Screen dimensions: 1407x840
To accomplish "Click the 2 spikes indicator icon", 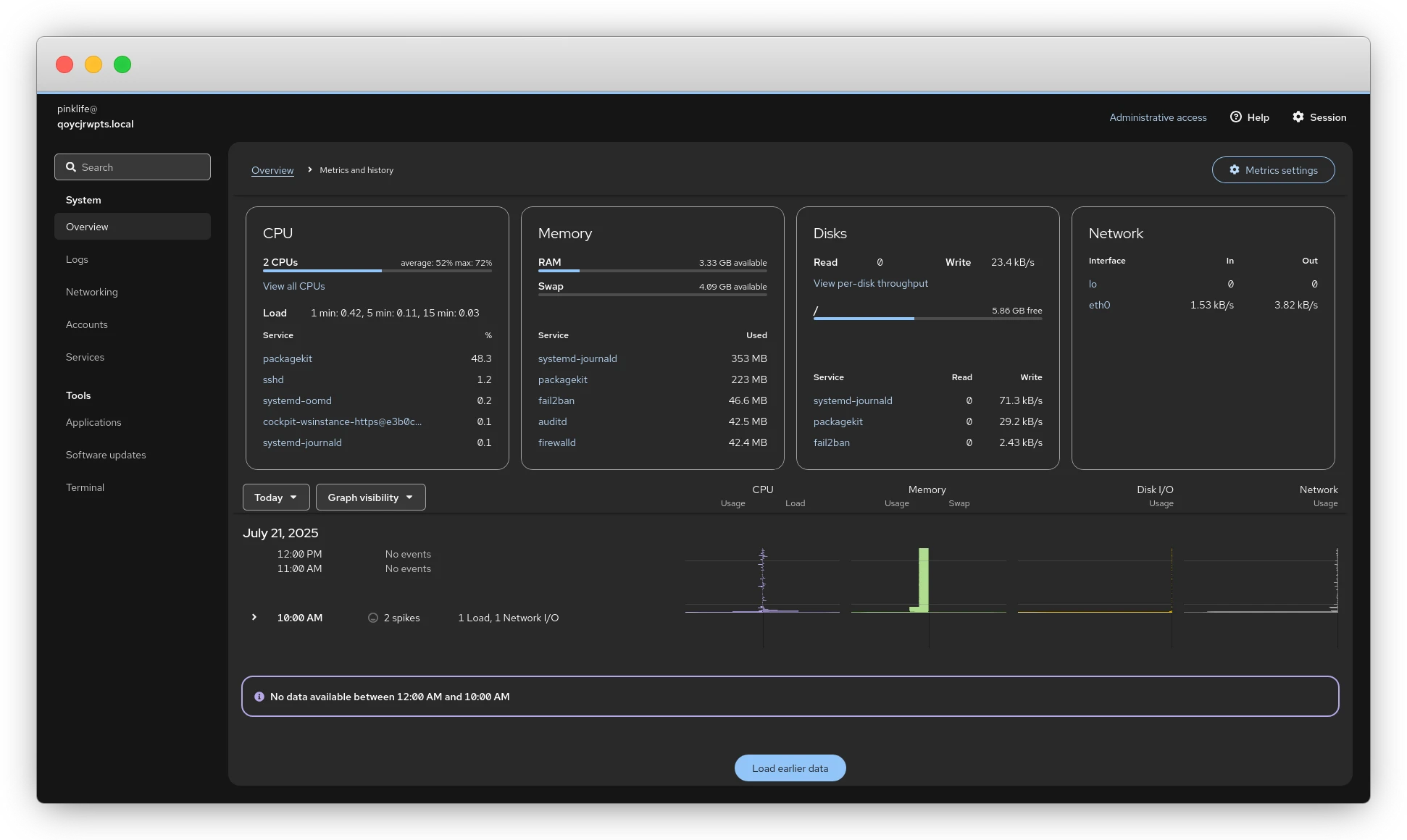I will (373, 618).
